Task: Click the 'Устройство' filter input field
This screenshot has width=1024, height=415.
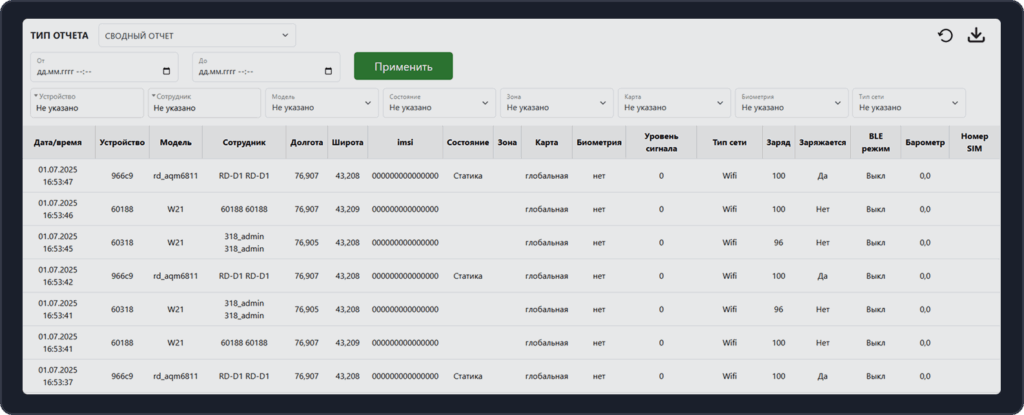Action: (x=87, y=102)
